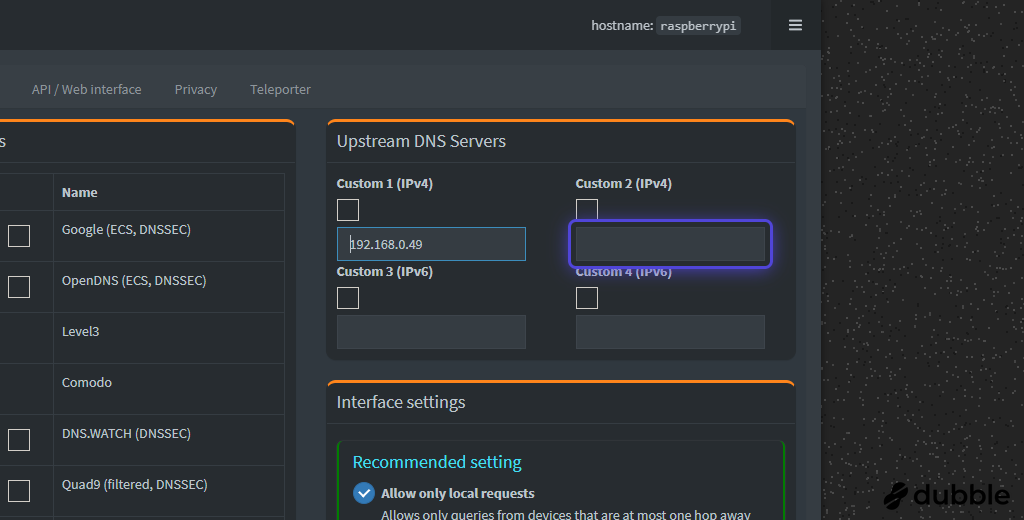Enable the Custom 2 (IPv4) checkbox
Screen dimensions: 1024x520
click(x=586, y=208)
